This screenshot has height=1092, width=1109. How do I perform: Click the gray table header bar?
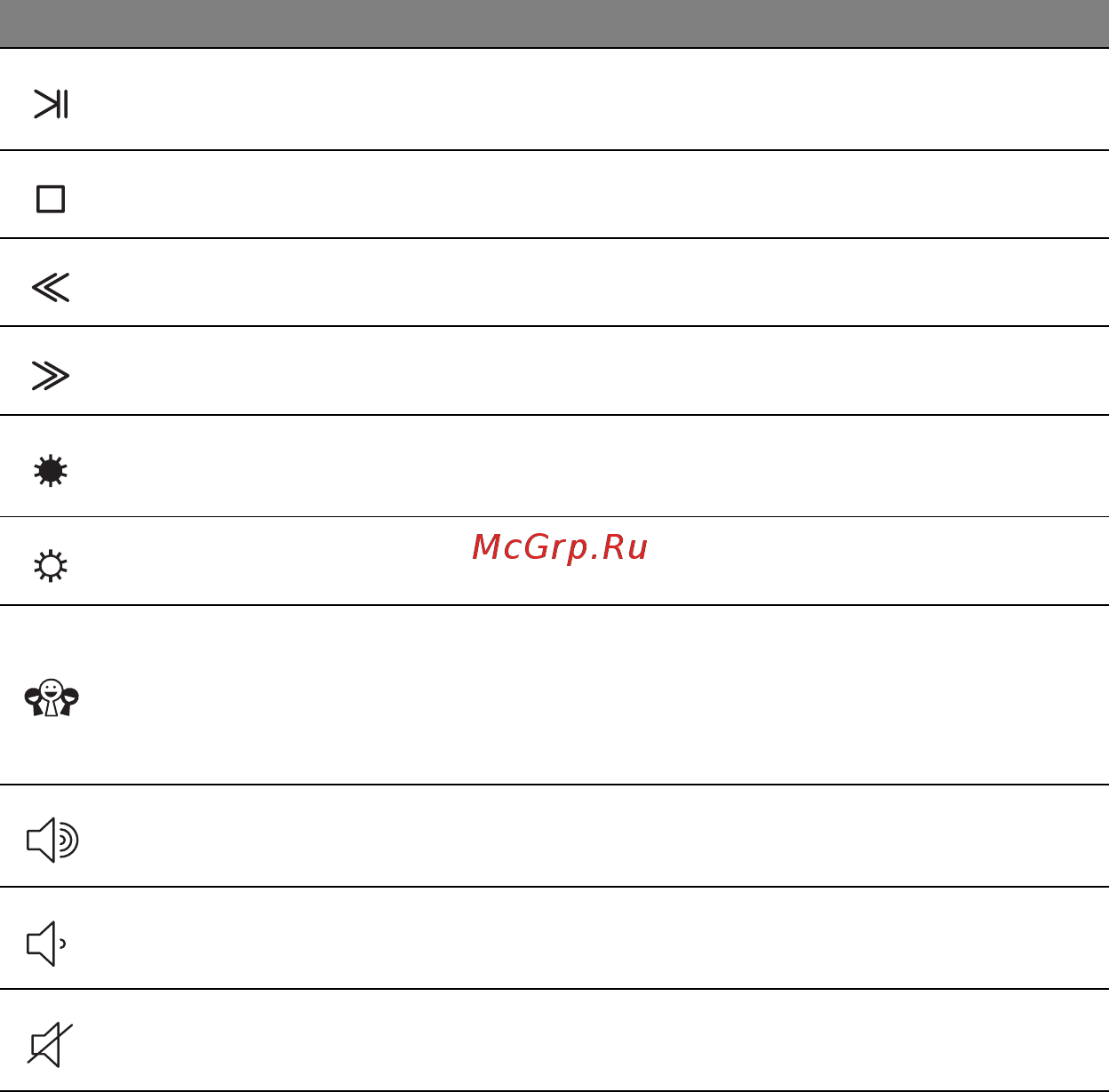pyautogui.click(x=554, y=23)
